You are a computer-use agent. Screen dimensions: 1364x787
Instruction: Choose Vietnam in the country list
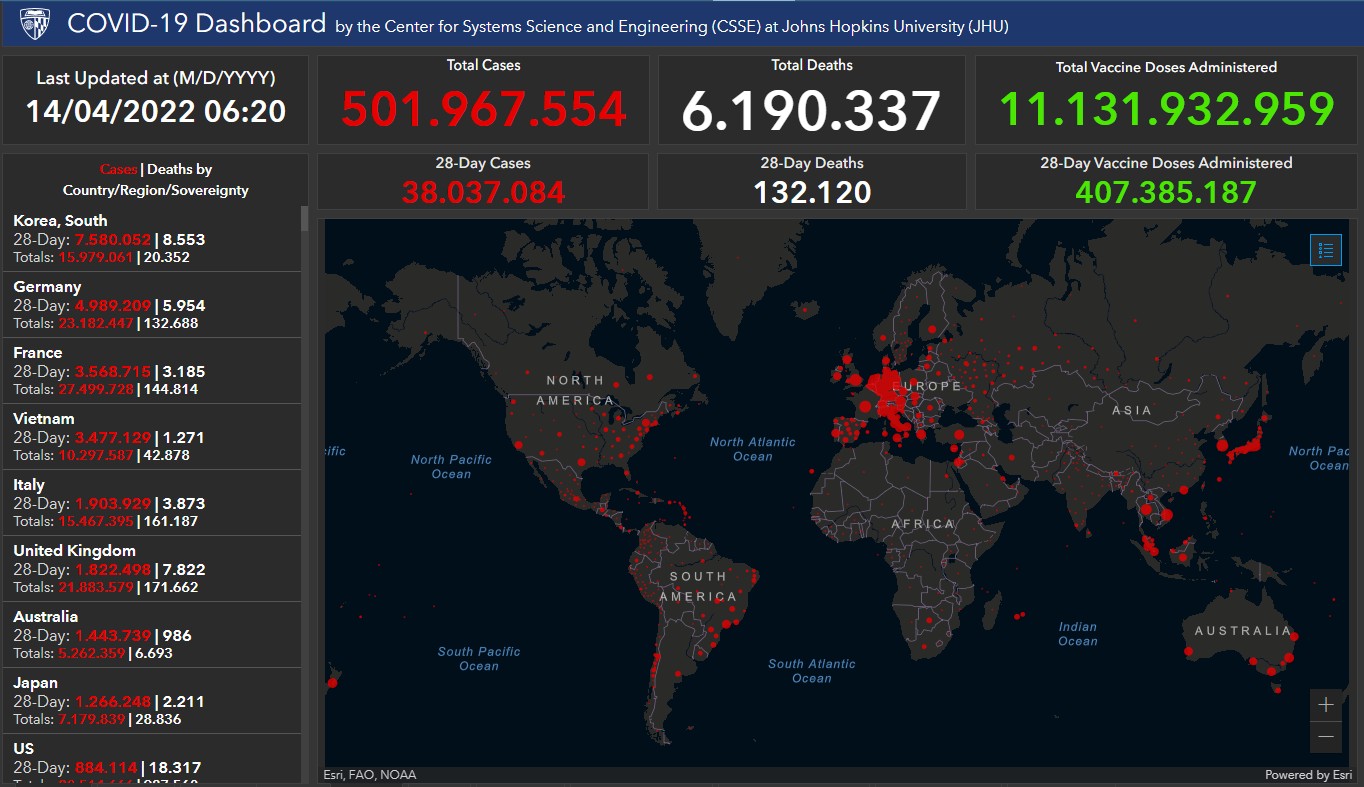(x=44, y=419)
